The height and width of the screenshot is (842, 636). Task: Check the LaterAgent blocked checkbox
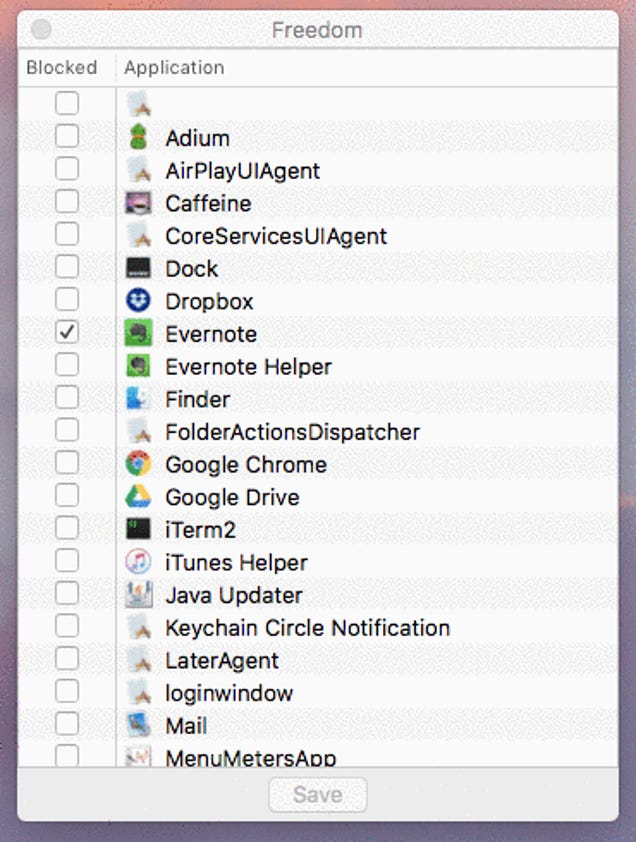pos(67,658)
